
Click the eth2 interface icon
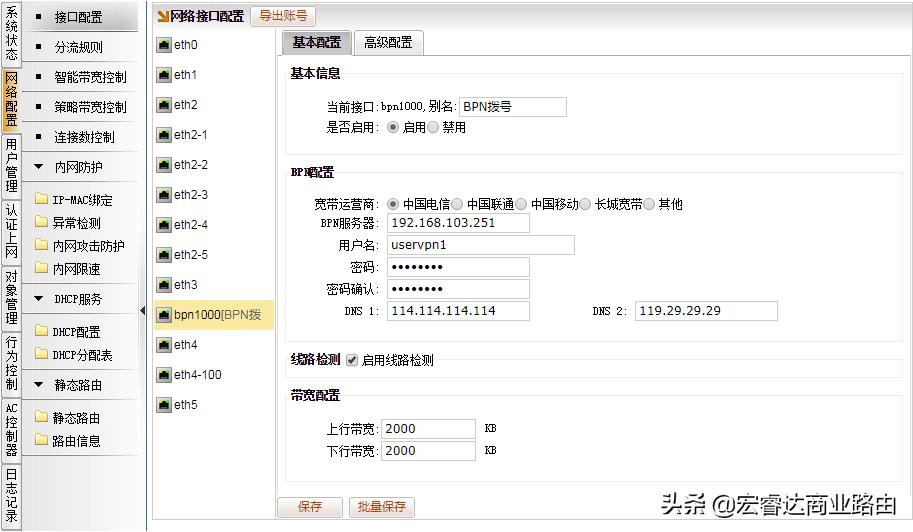pos(164,105)
